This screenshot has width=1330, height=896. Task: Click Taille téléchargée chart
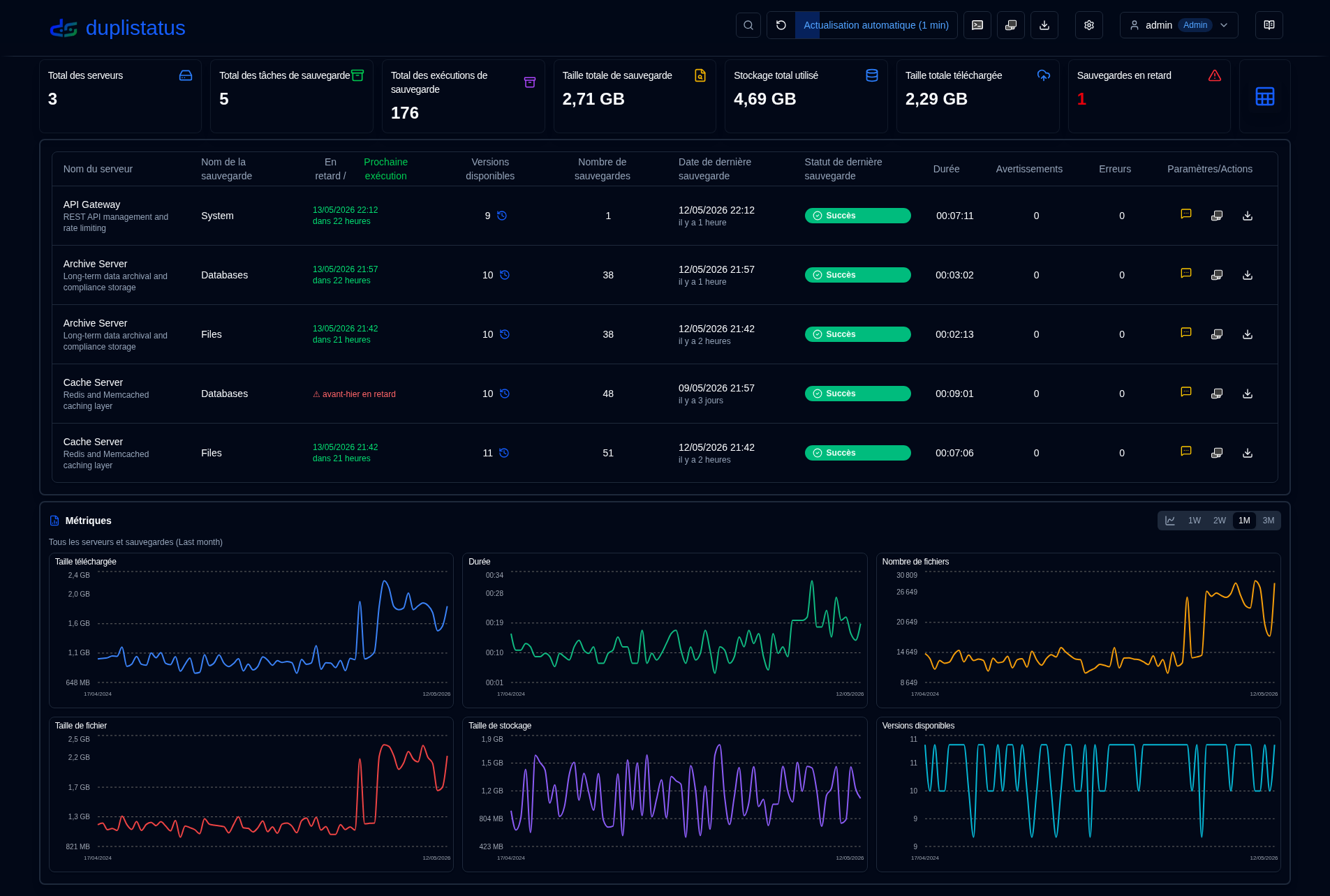251,630
